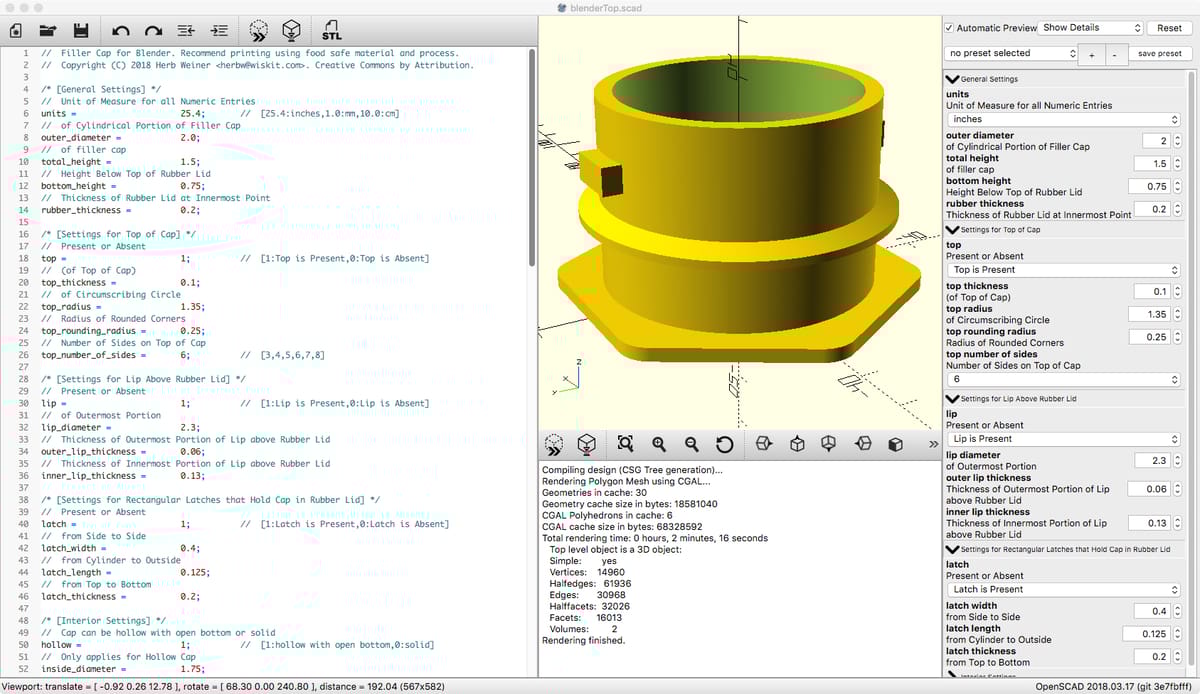Collapse the Settings for Top of Cap section
This screenshot has width=1200, height=694.
tap(953, 230)
